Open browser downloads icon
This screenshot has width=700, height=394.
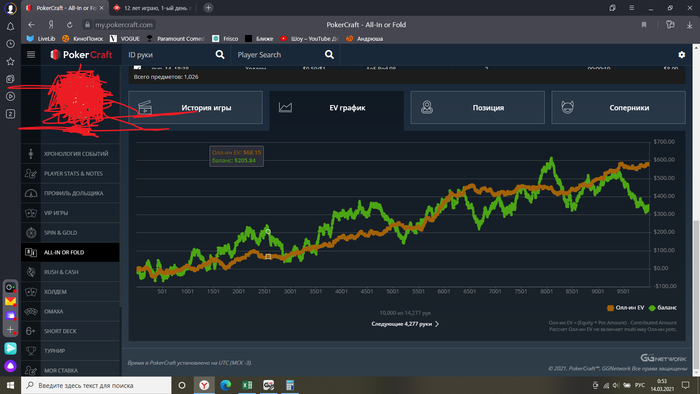tap(690, 25)
